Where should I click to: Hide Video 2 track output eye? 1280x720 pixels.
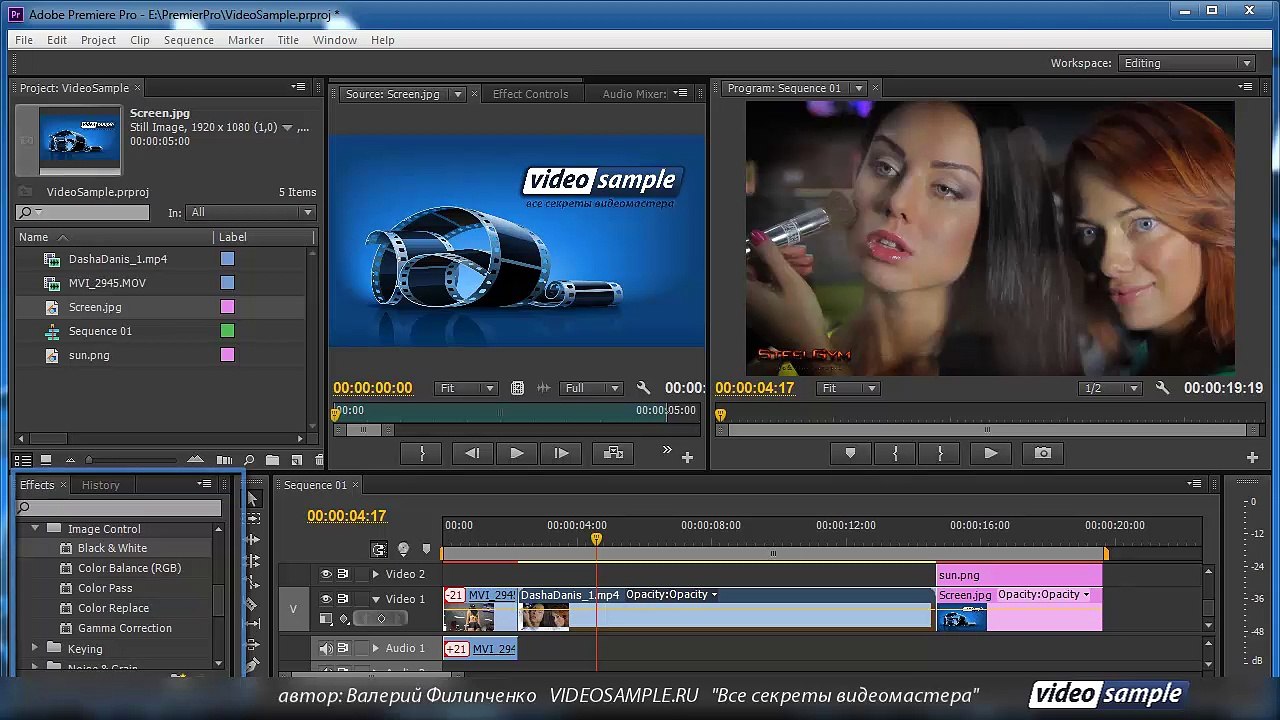[326, 574]
